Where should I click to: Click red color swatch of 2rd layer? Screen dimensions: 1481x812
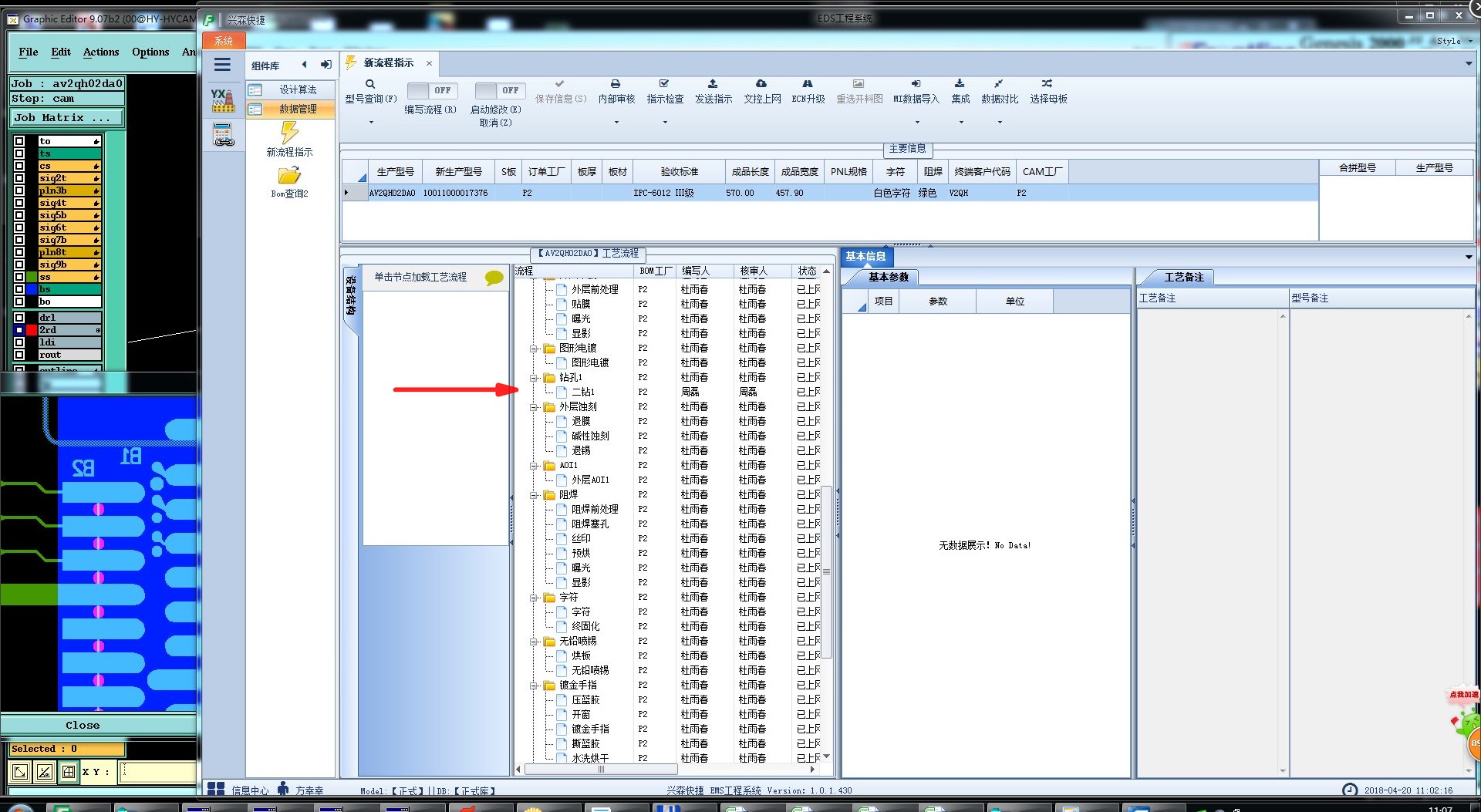(32, 330)
